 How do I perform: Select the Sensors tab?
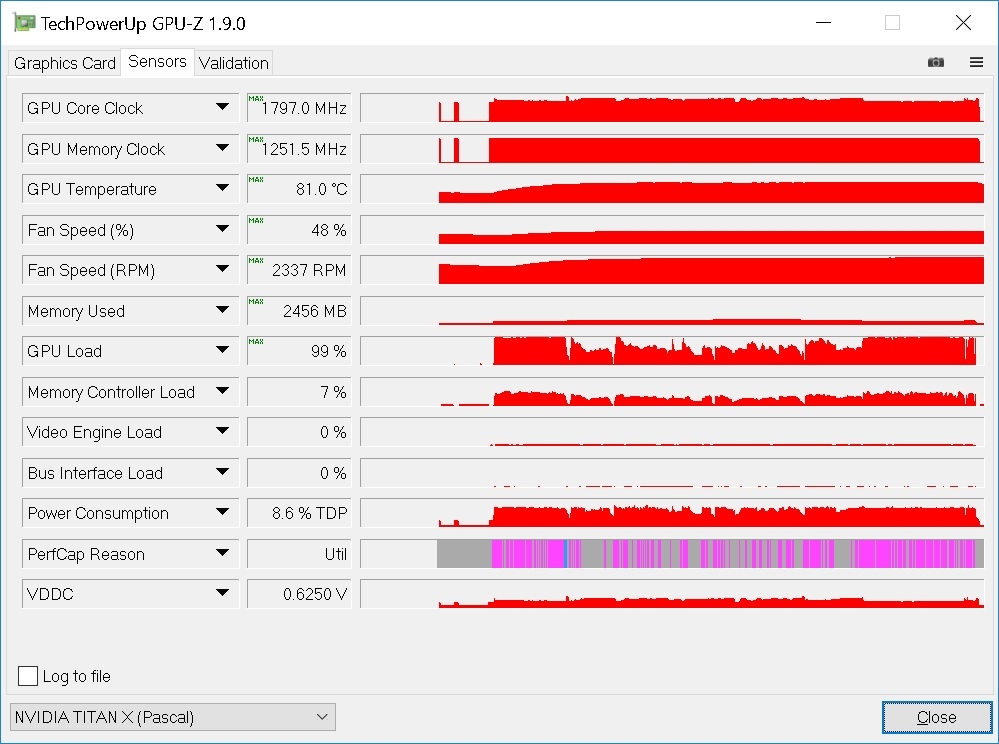tap(157, 62)
